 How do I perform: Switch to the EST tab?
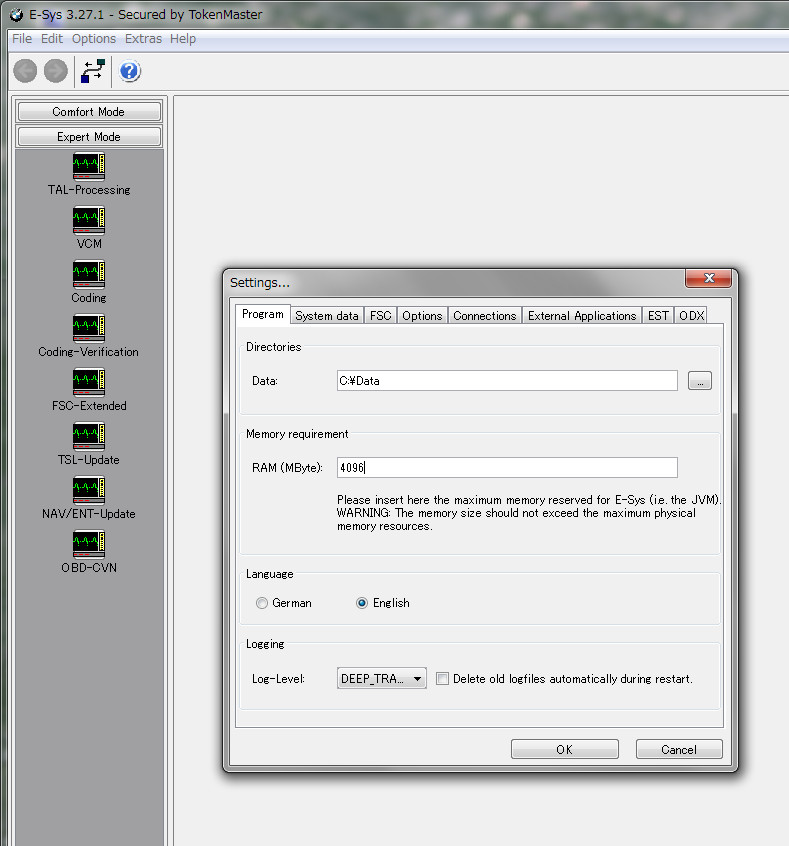(658, 316)
